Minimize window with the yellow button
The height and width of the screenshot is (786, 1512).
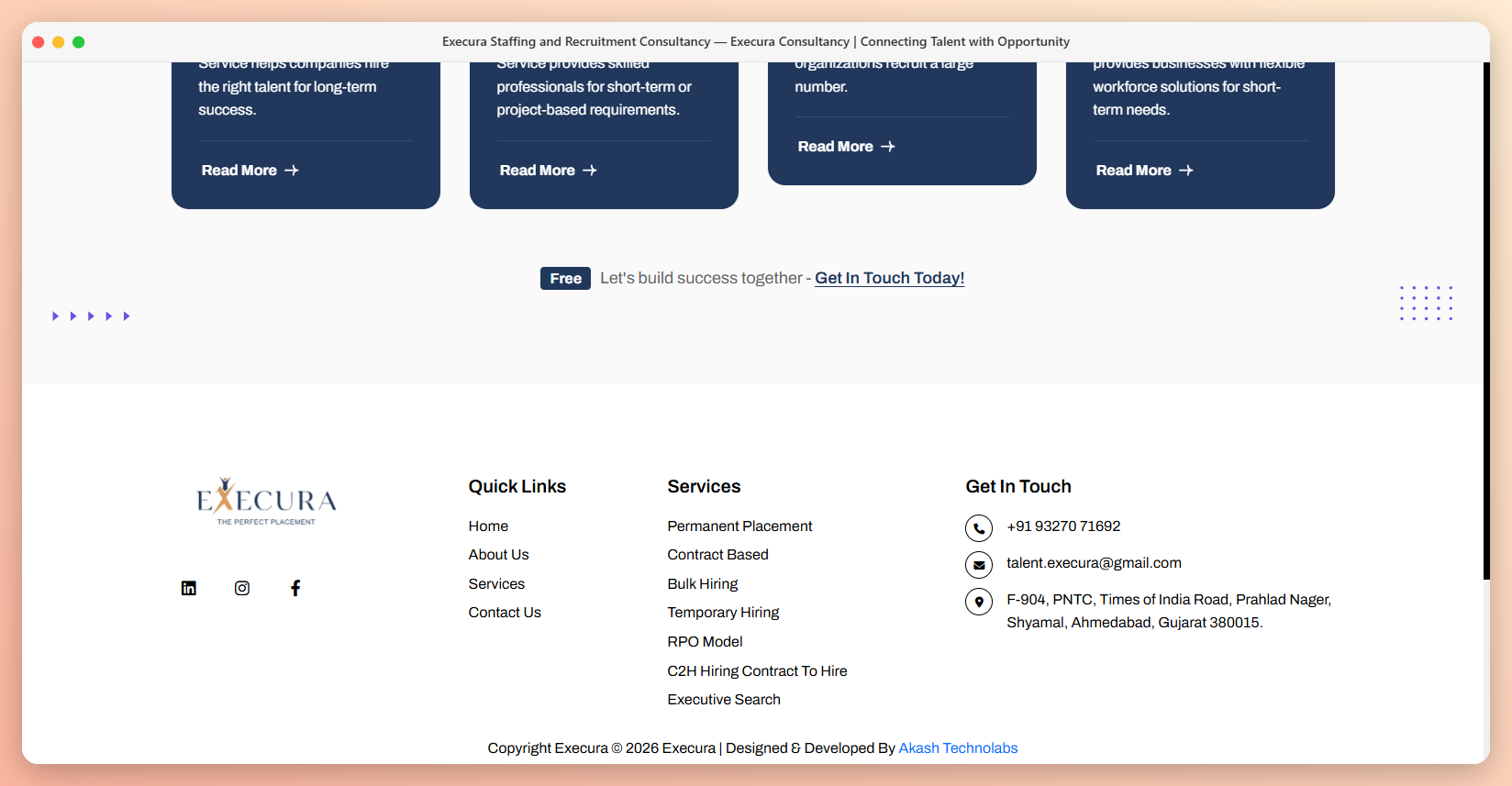[x=59, y=42]
